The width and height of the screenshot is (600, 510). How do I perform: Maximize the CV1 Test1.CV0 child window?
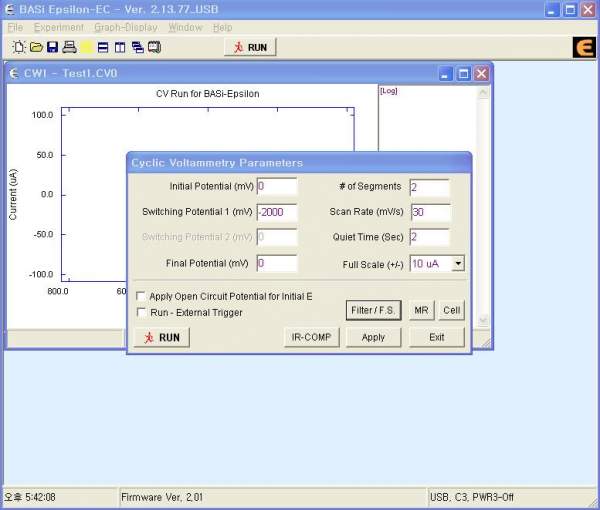pos(463,73)
